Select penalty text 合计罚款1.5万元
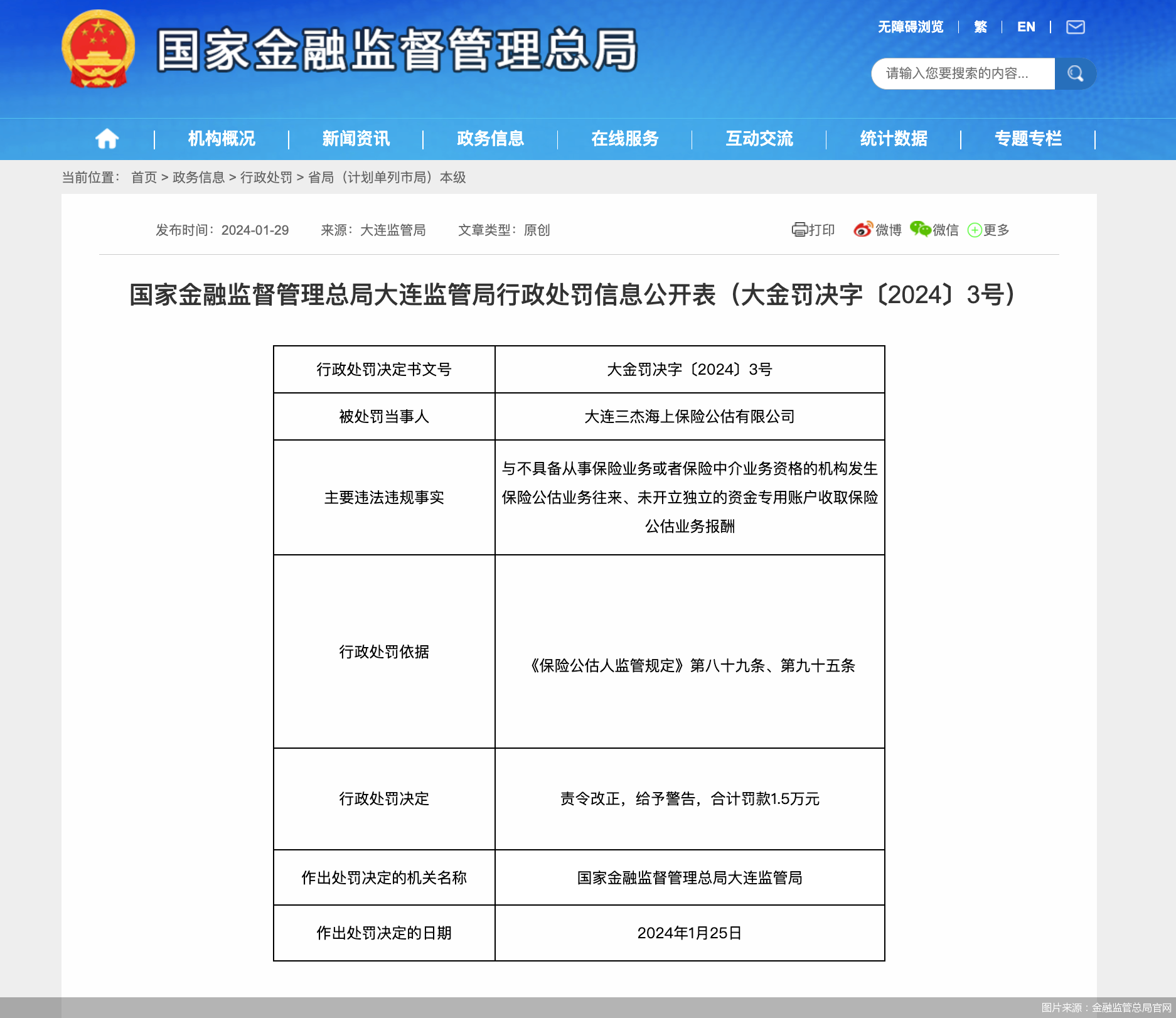The width and height of the screenshot is (1176, 1018). [765, 799]
